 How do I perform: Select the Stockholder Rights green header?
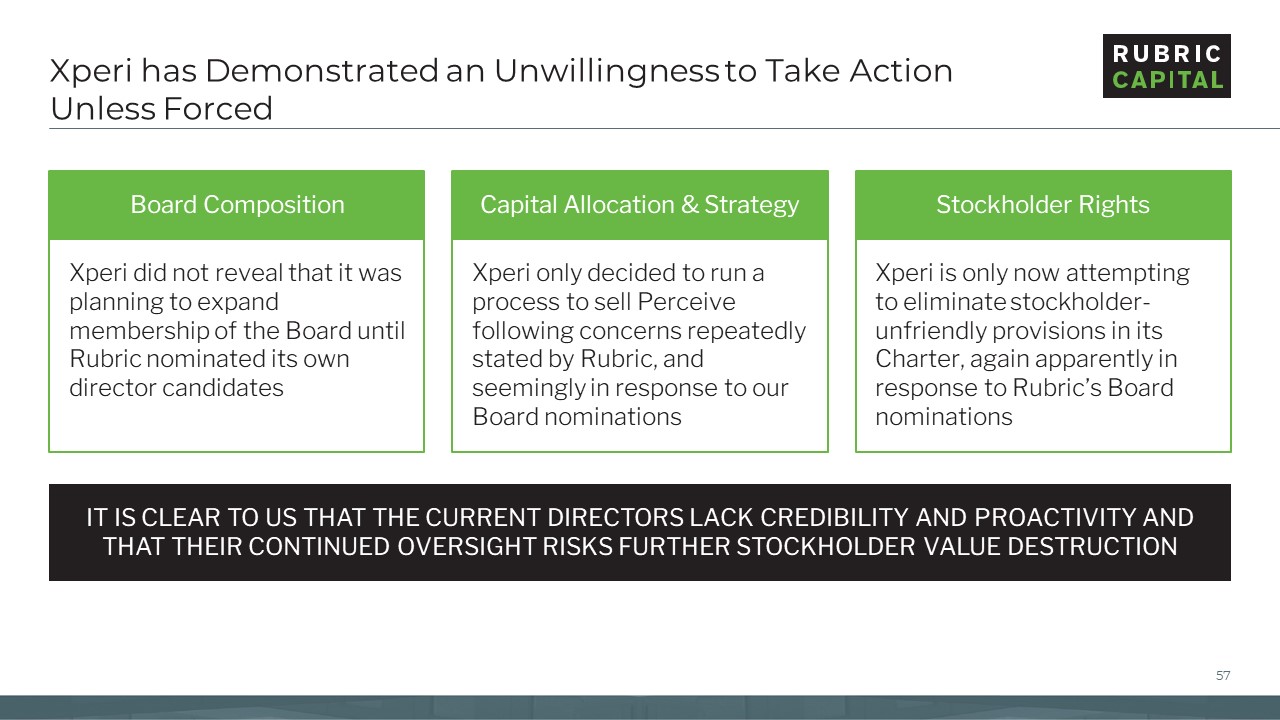click(x=1042, y=205)
